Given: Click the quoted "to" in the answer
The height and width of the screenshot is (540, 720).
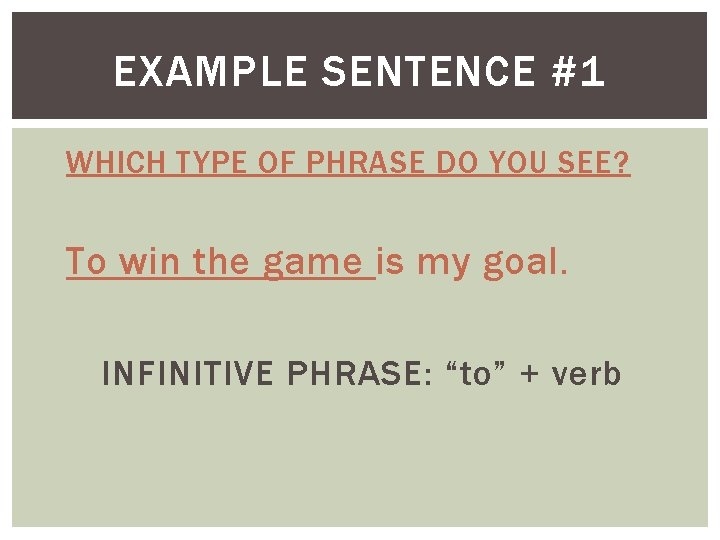Looking at the screenshot, I should pyautogui.click(x=477, y=375).
